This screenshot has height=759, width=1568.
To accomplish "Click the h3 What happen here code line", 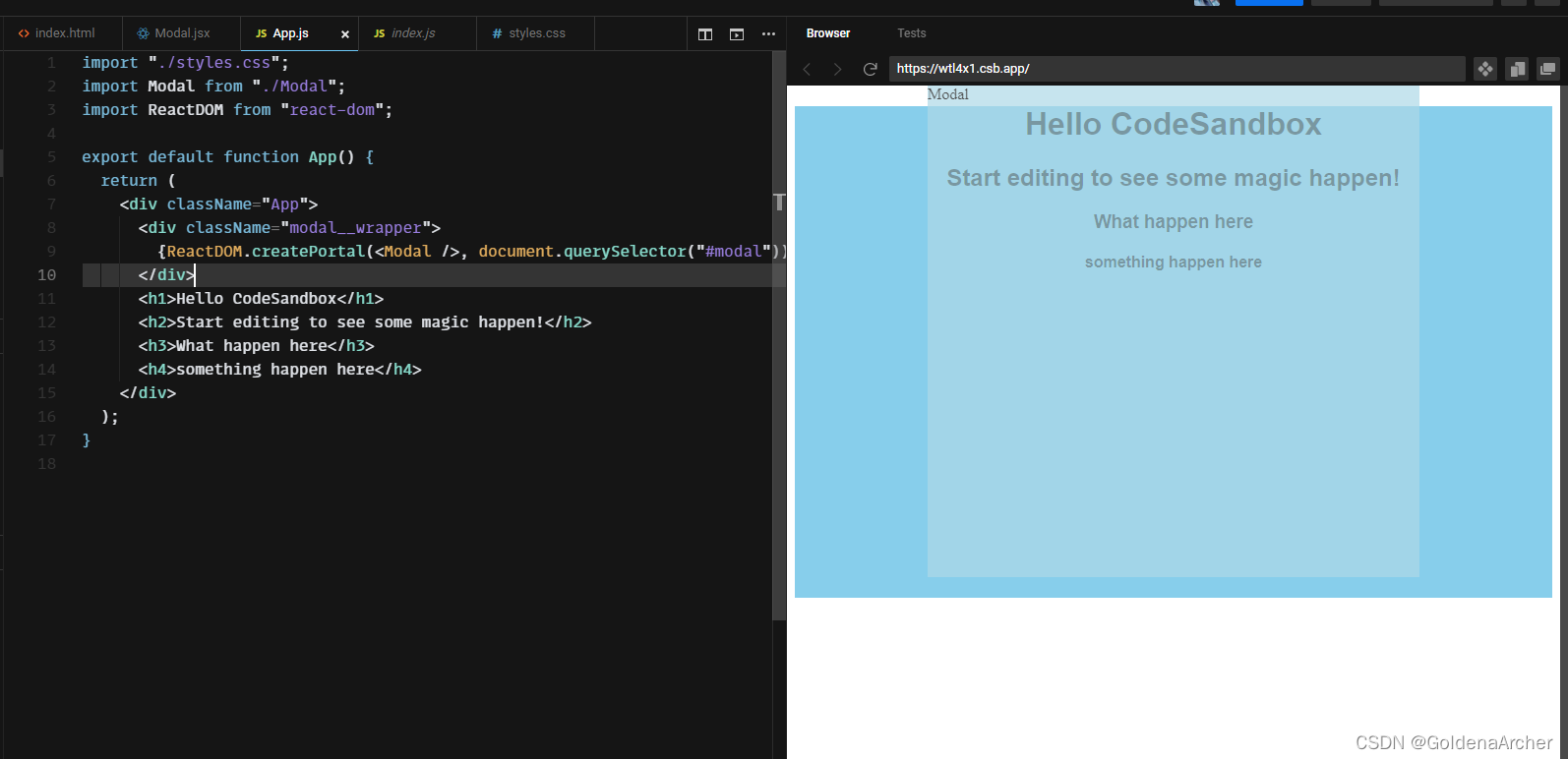I will click(x=256, y=346).
